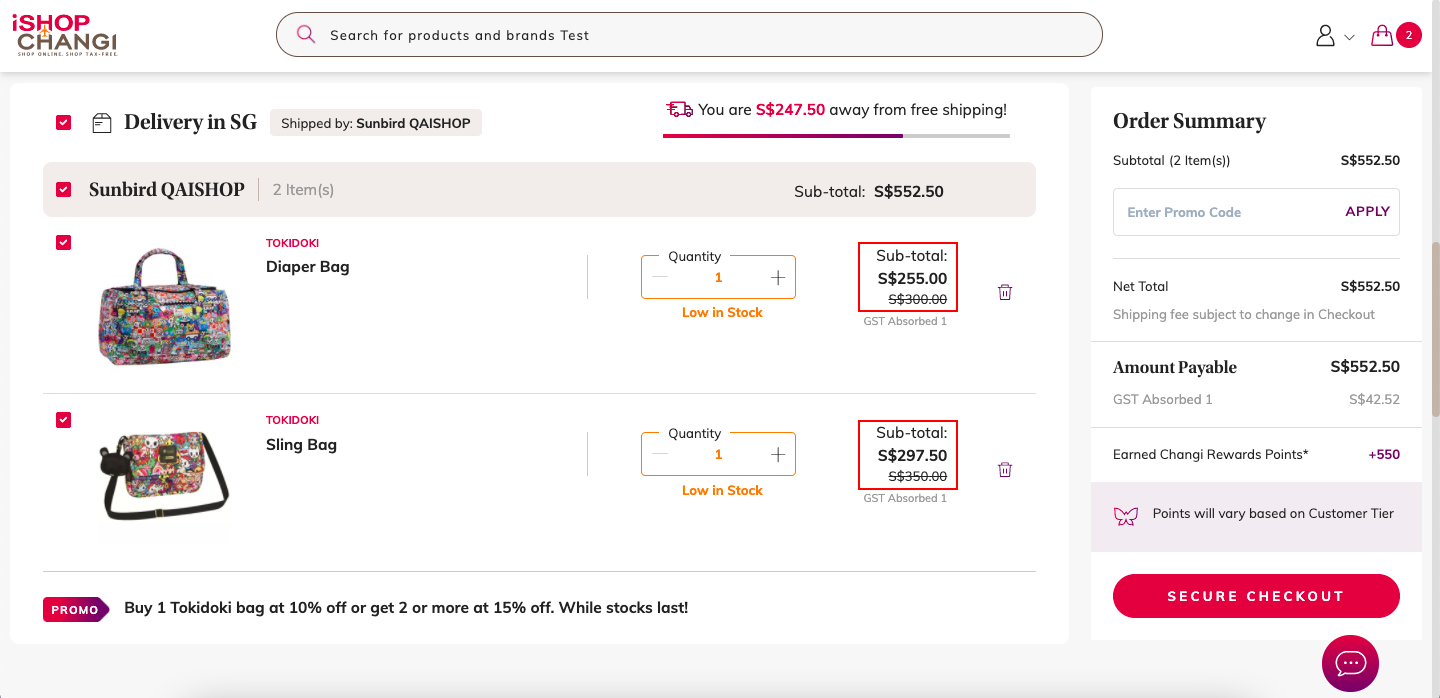Viewport: 1440px width, 698px height.
Task: Click the iShopChangi logo
Action: pos(65,35)
